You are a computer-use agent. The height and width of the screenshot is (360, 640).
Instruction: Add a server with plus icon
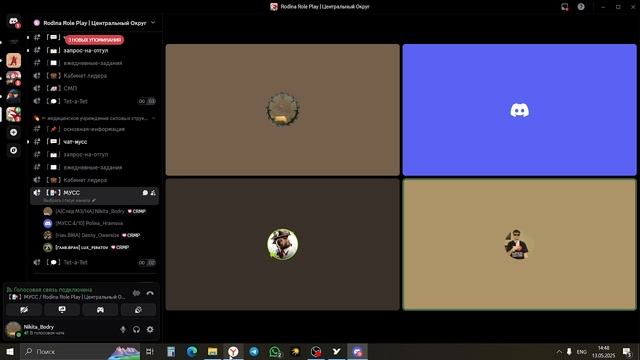tap(13, 132)
